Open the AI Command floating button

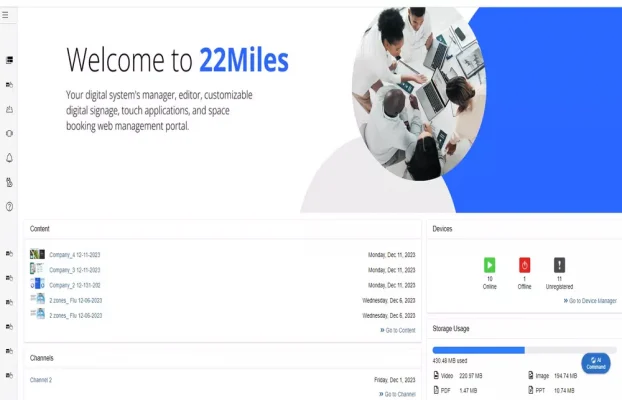[596, 363]
